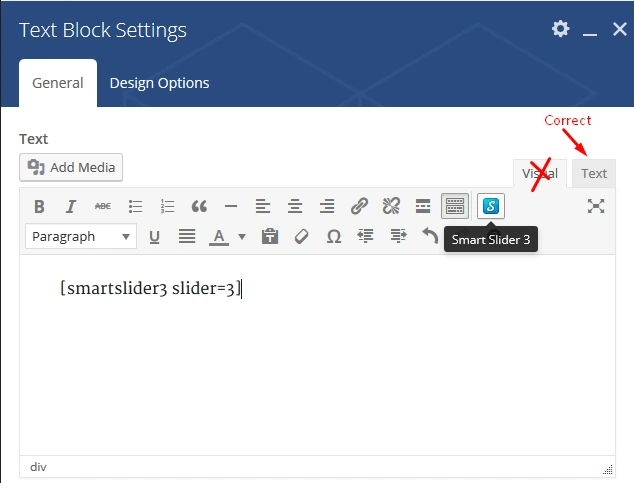634x483 pixels.
Task: Clear formatting with the eraser icon
Action: tap(302, 236)
